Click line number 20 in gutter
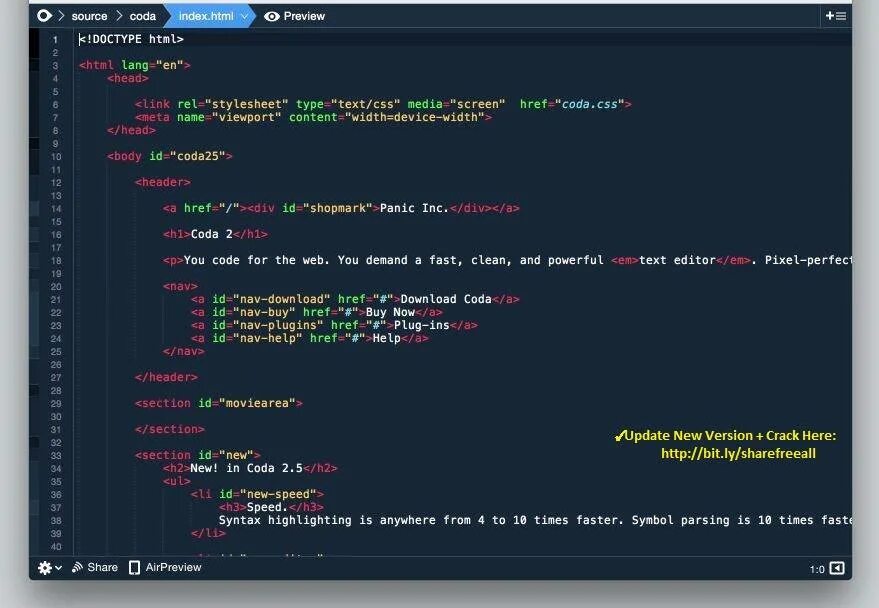Viewport: 879px width, 608px height. coord(55,287)
